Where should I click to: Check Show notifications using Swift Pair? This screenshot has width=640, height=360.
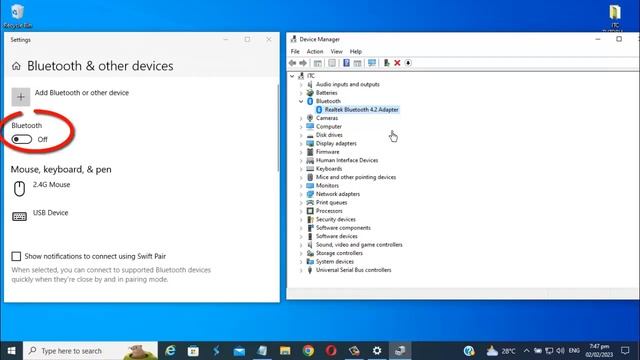(16, 256)
